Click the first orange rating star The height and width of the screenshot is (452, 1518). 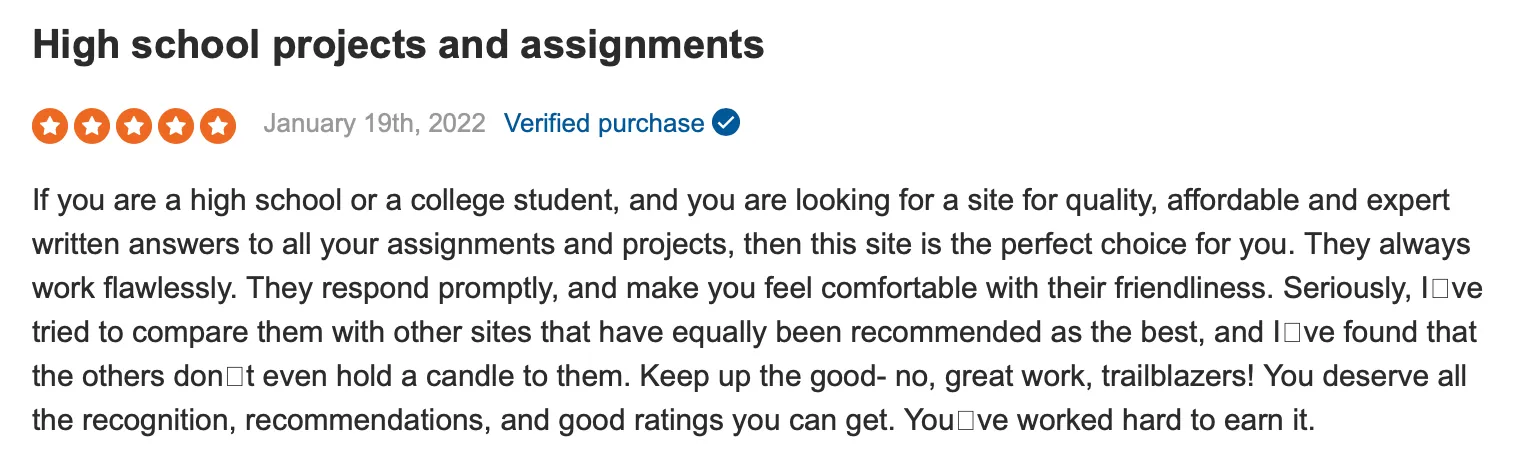pos(50,126)
